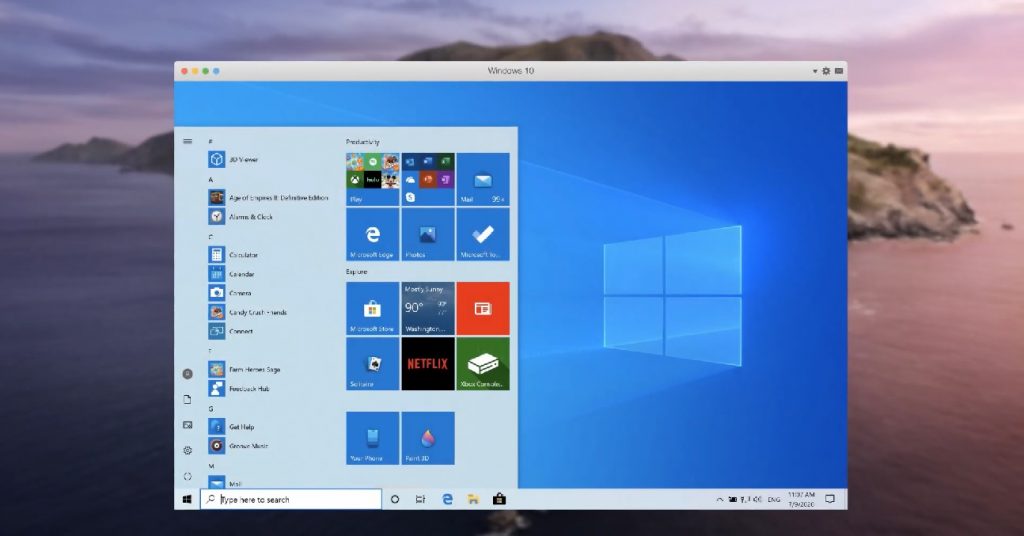Image resolution: width=1024 pixels, height=536 pixels.
Task: Jump to the 'G' letter group header
Action: 210,408
